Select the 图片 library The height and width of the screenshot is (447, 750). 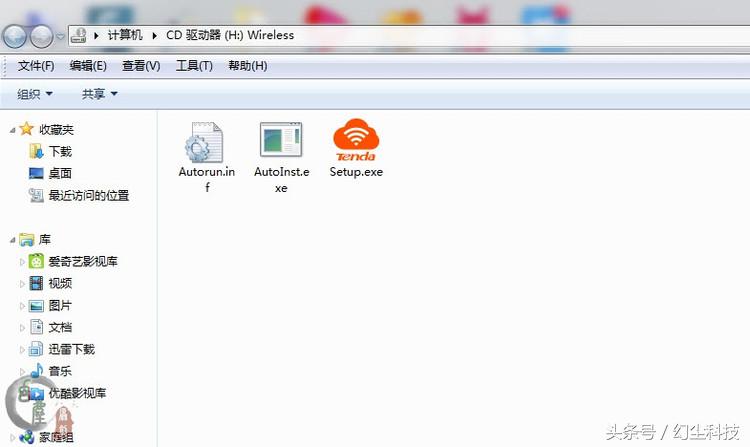(59, 305)
